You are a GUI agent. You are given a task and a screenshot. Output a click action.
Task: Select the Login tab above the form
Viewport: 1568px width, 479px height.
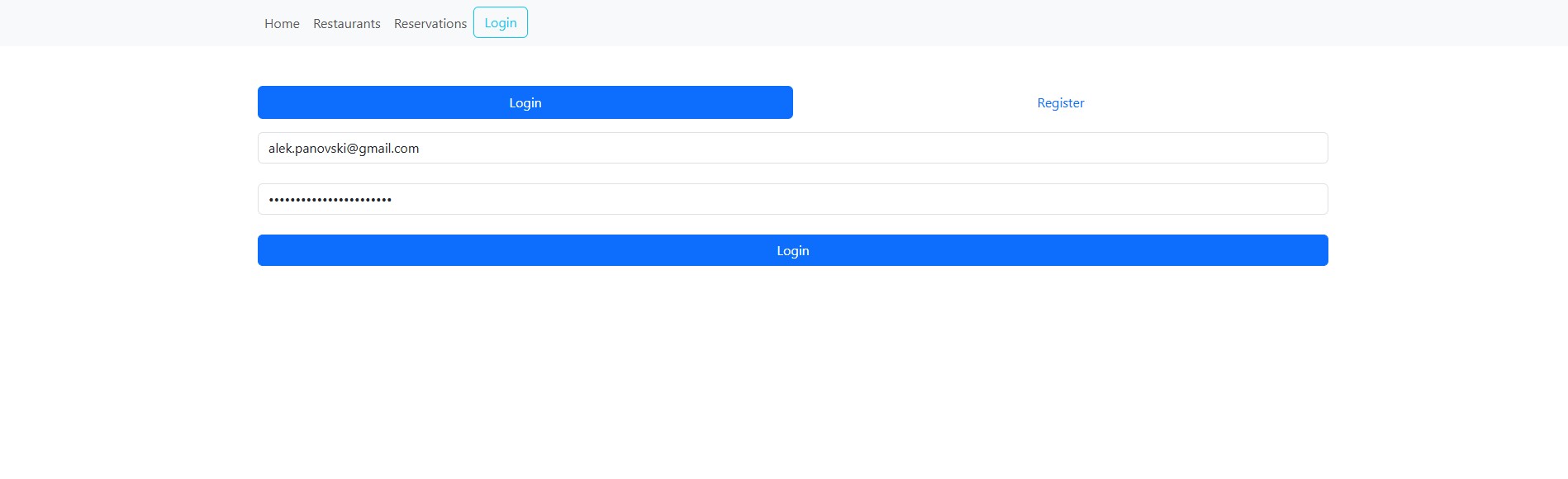[525, 102]
